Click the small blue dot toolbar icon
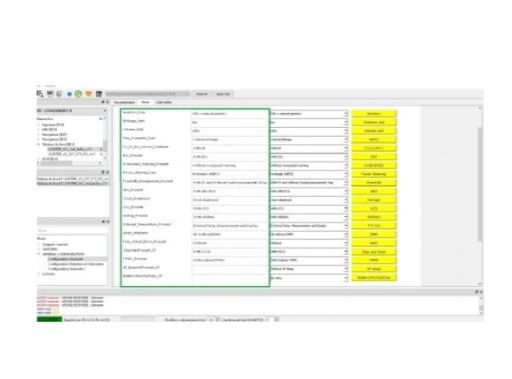The width and height of the screenshot is (512, 379). (x=69, y=94)
